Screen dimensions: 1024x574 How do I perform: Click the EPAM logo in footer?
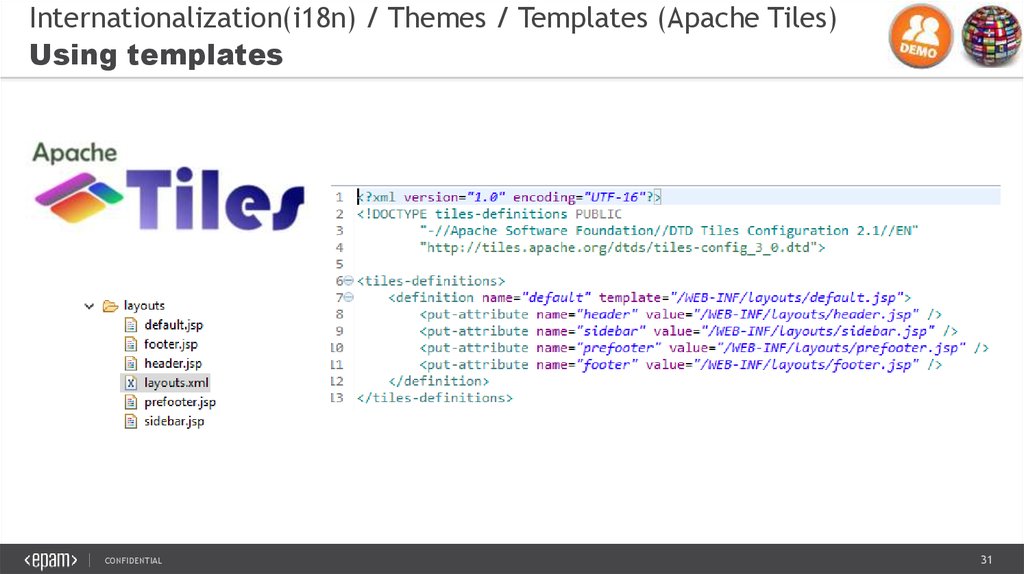click(x=52, y=560)
